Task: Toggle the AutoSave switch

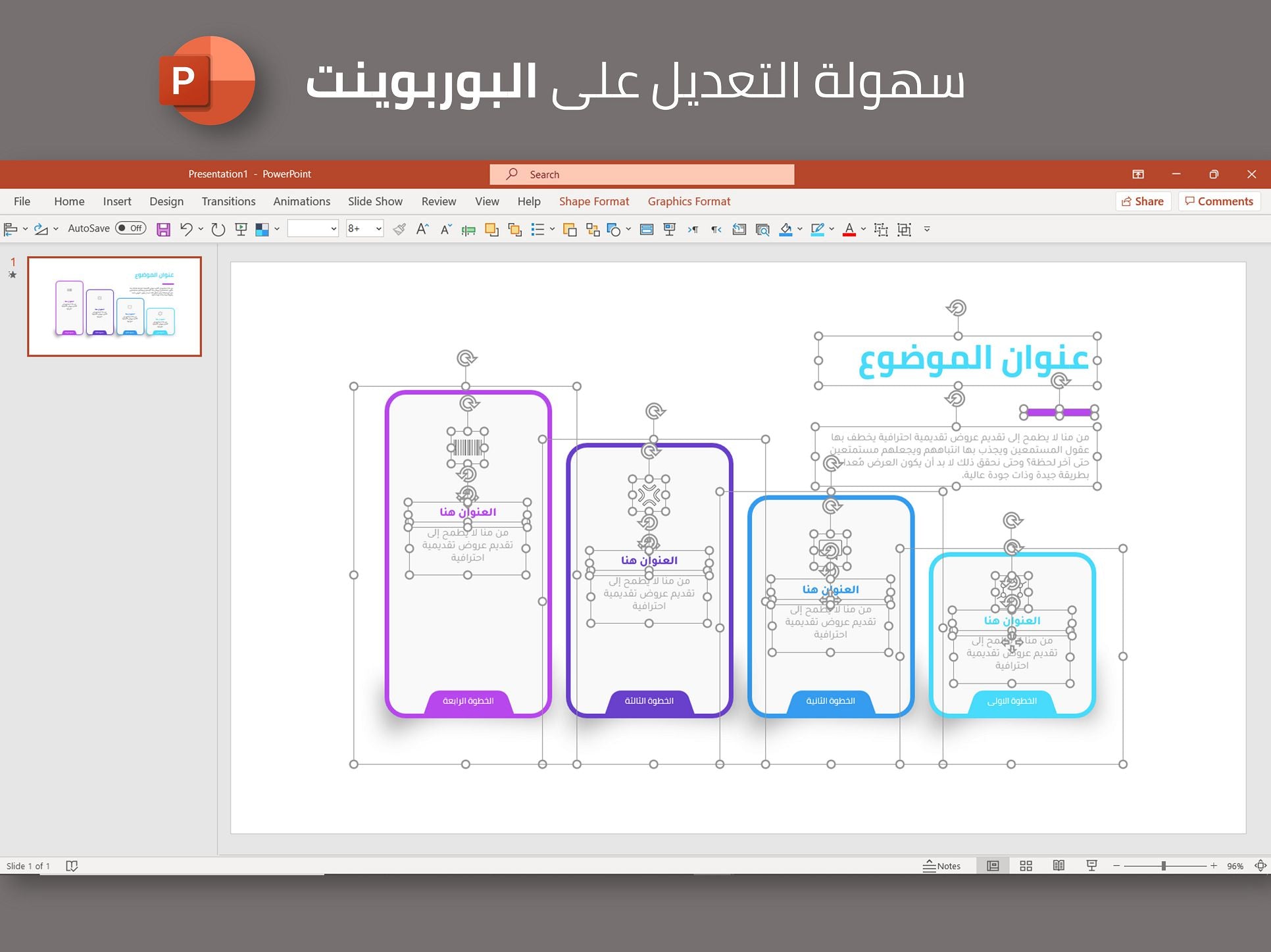Action: (130, 228)
